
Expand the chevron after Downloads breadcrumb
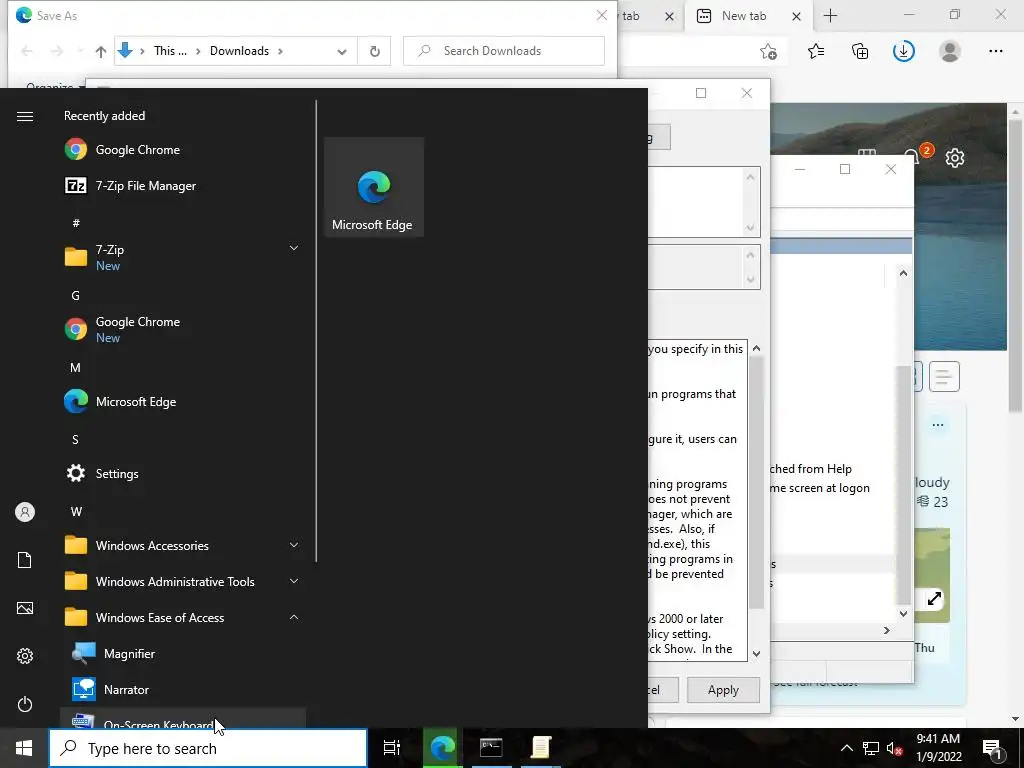[281, 51]
